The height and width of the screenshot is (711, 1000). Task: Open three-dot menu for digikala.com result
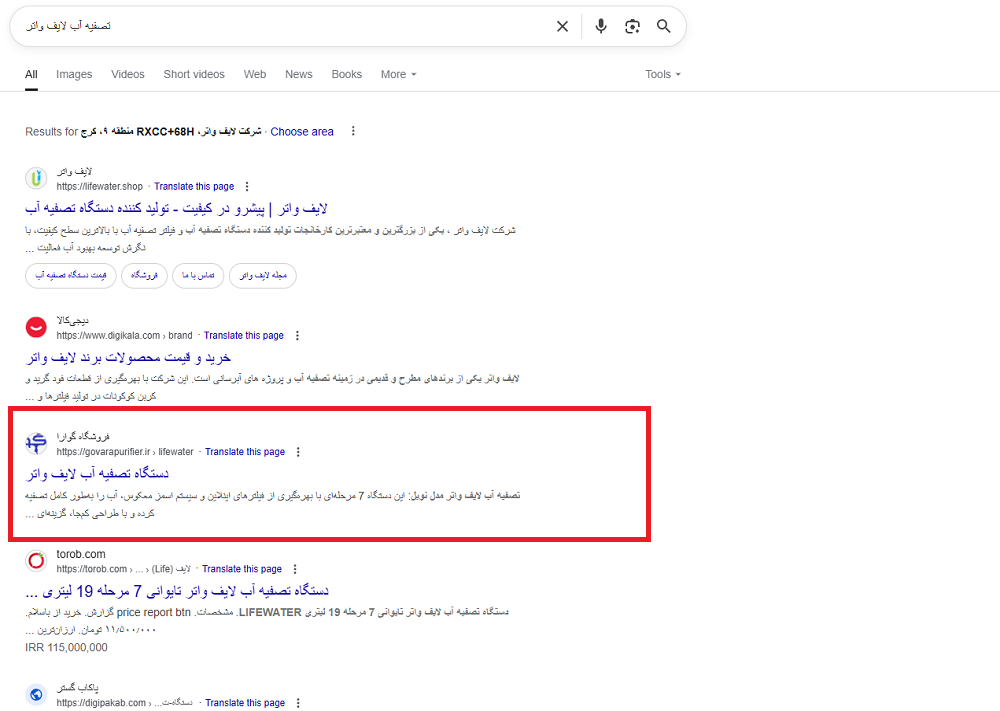[x=297, y=335]
